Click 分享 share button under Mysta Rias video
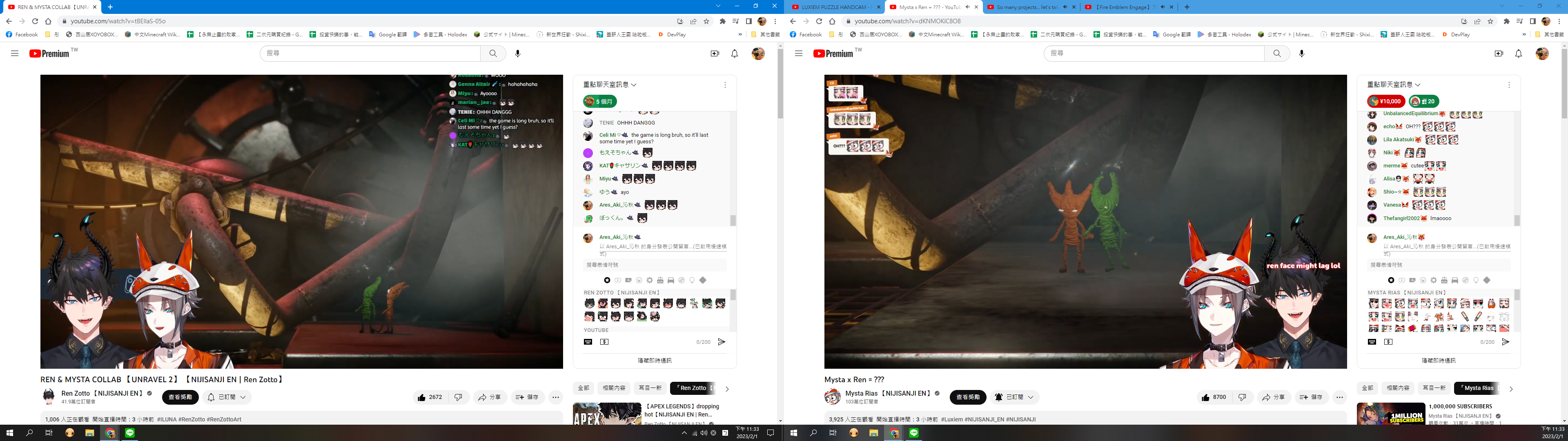1568x441 pixels. pos(1274,397)
